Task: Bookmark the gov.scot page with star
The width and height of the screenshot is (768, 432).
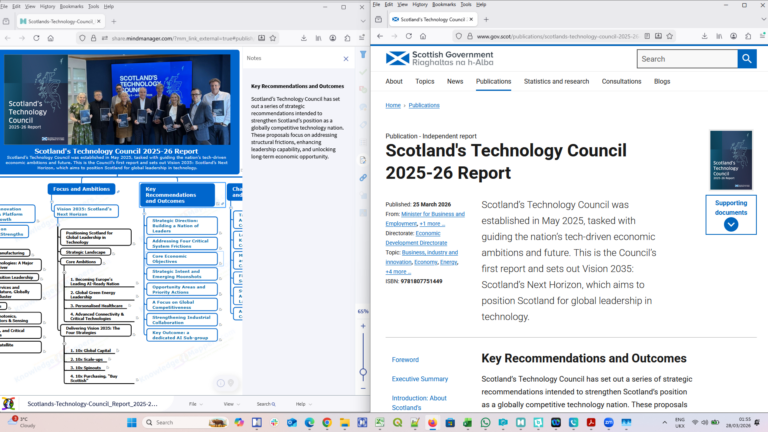Action: coord(670,36)
